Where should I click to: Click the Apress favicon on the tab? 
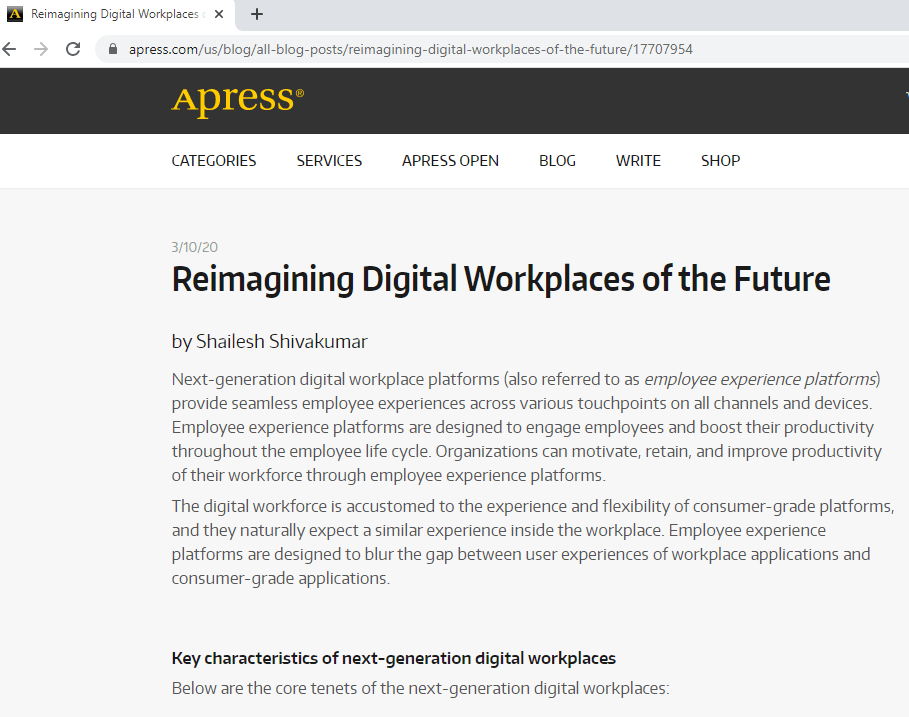[x=14, y=14]
